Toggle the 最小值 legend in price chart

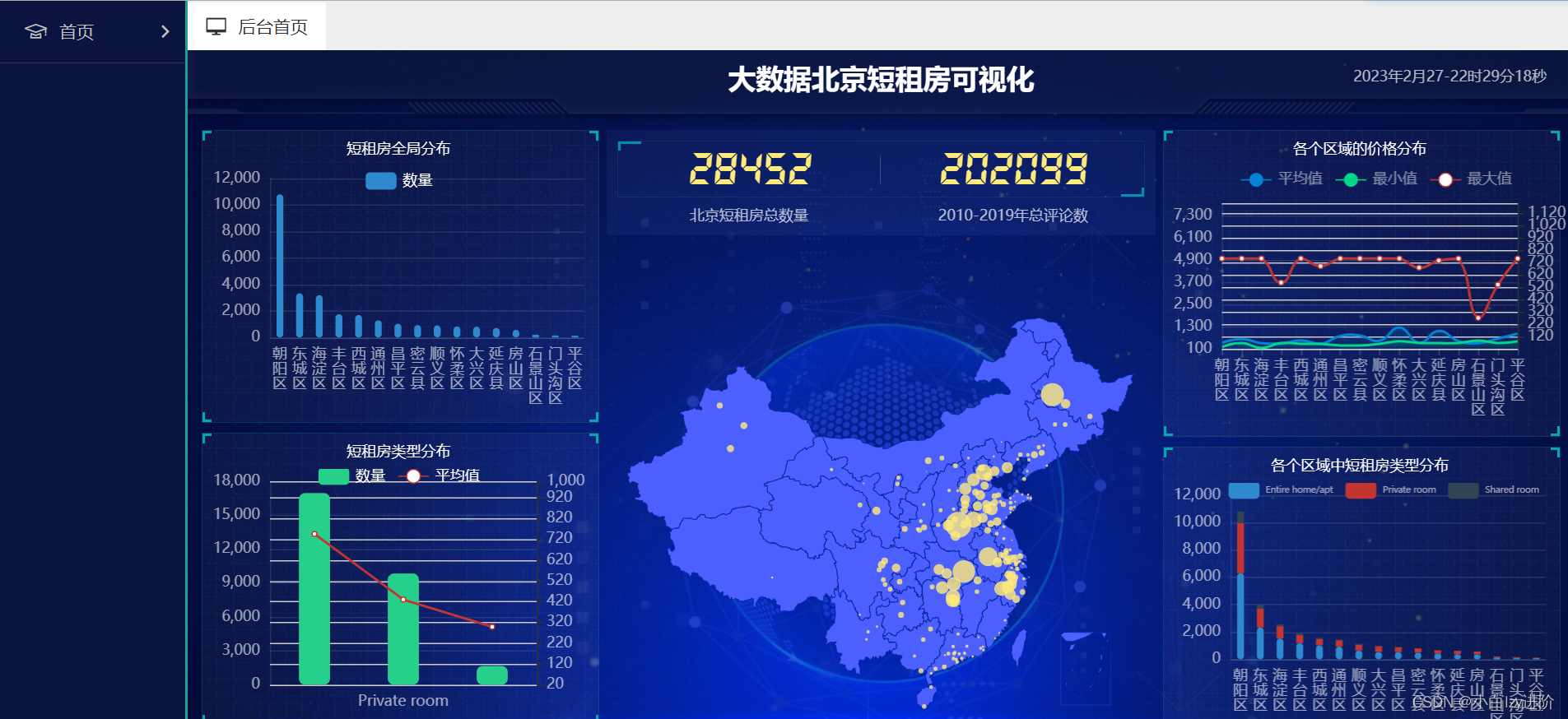[1376, 179]
